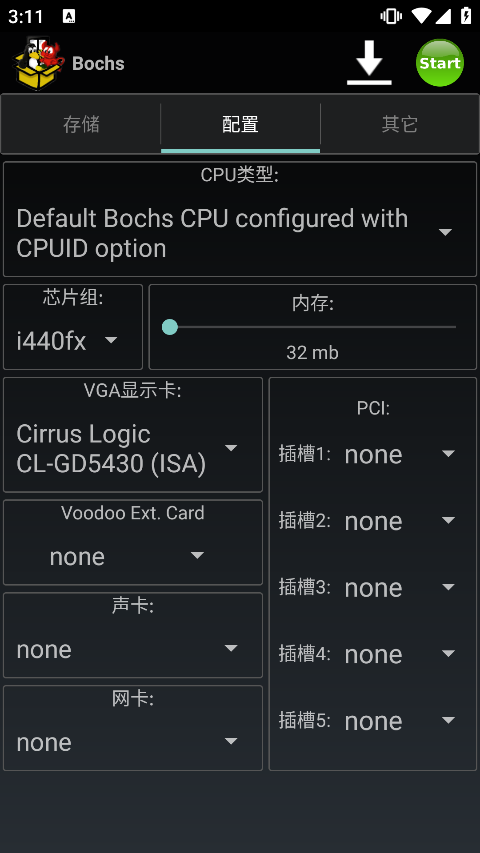Expand the PCI 插槽3 dropdown
The width and height of the screenshot is (480, 853).
[402, 588]
